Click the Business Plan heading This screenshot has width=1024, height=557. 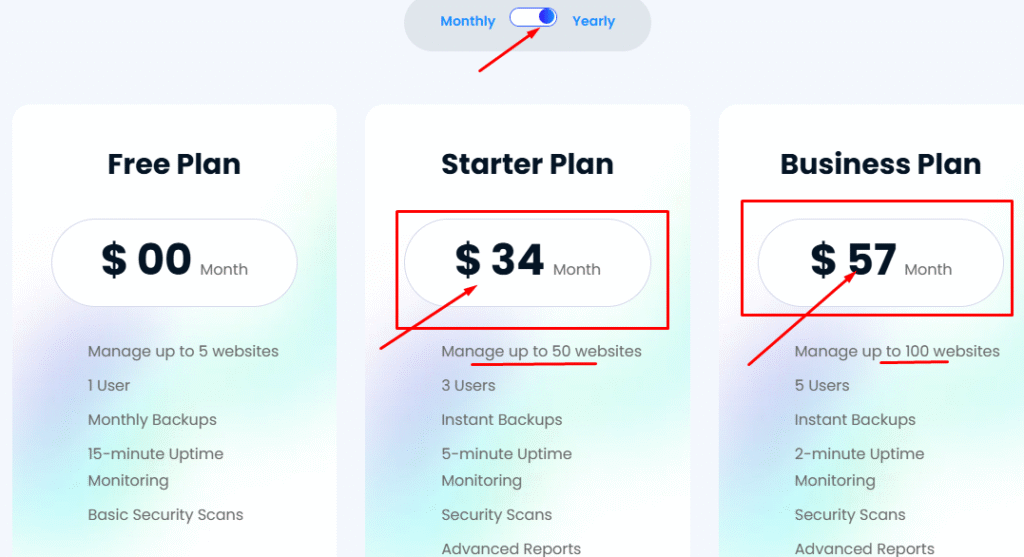(x=880, y=164)
